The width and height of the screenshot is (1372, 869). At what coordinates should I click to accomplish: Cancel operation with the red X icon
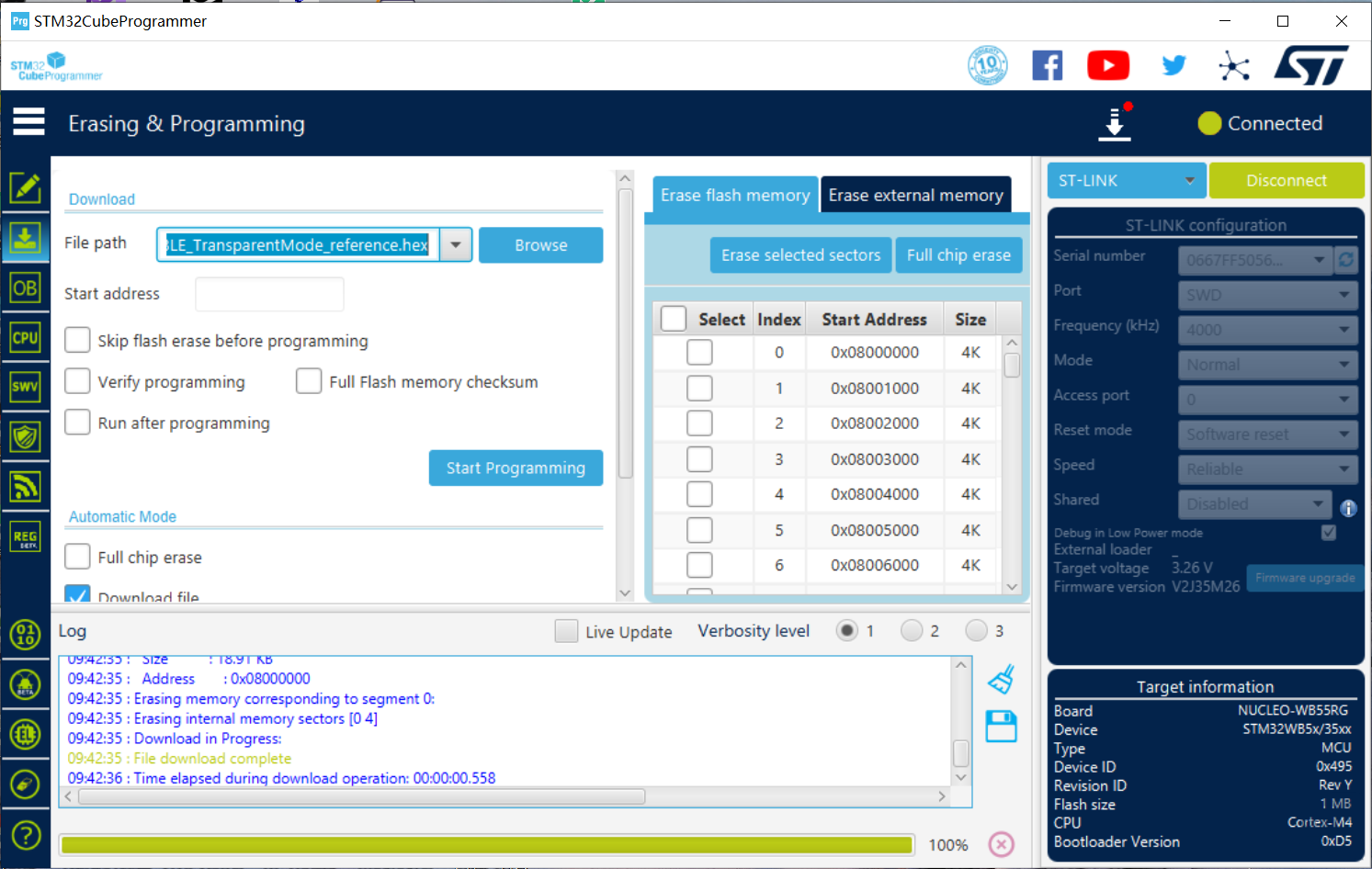1002,844
